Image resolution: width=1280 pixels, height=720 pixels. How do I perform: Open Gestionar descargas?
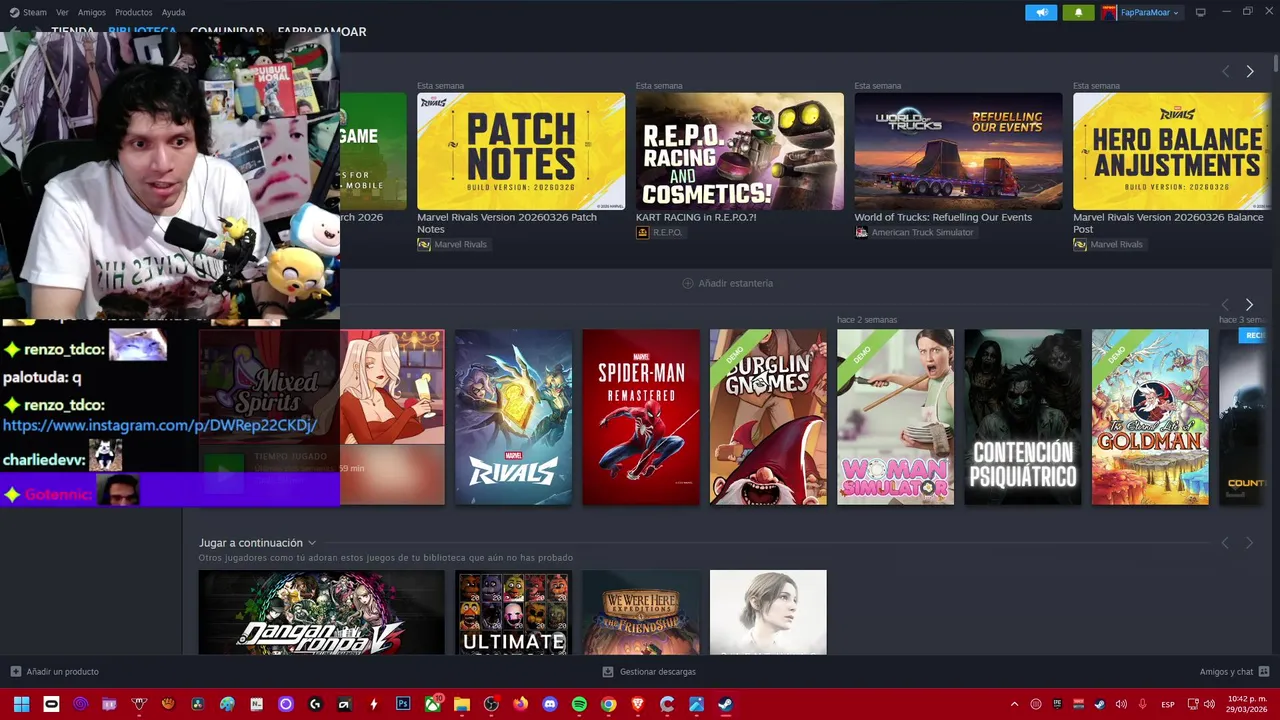point(649,672)
